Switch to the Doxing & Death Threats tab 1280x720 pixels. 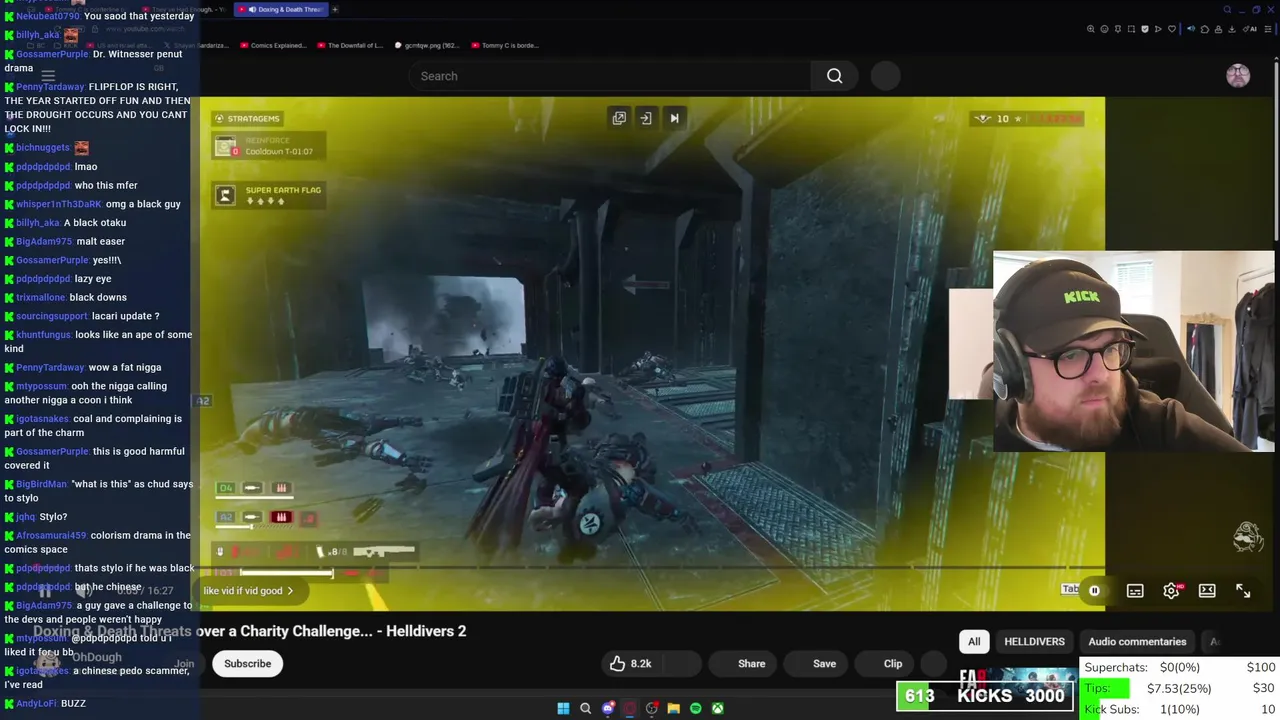(x=279, y=9)
